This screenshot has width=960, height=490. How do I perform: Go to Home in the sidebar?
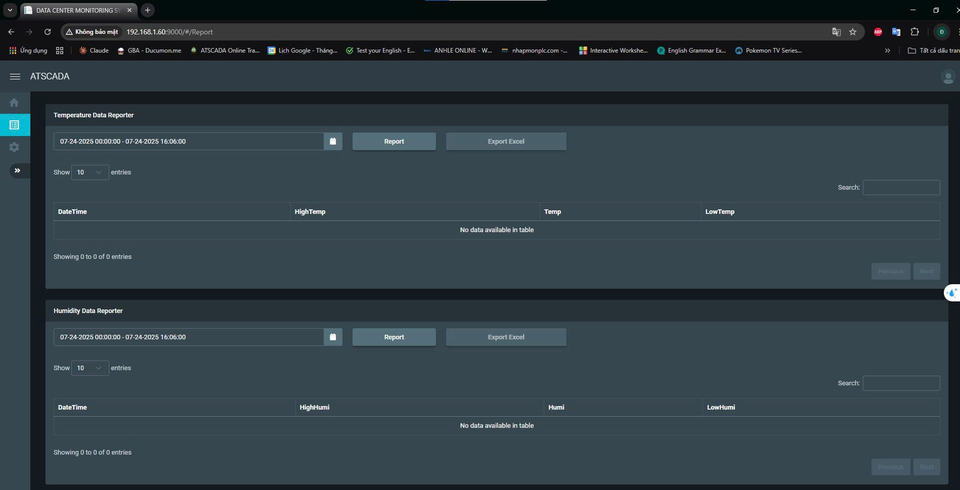(x=14, y=102)
